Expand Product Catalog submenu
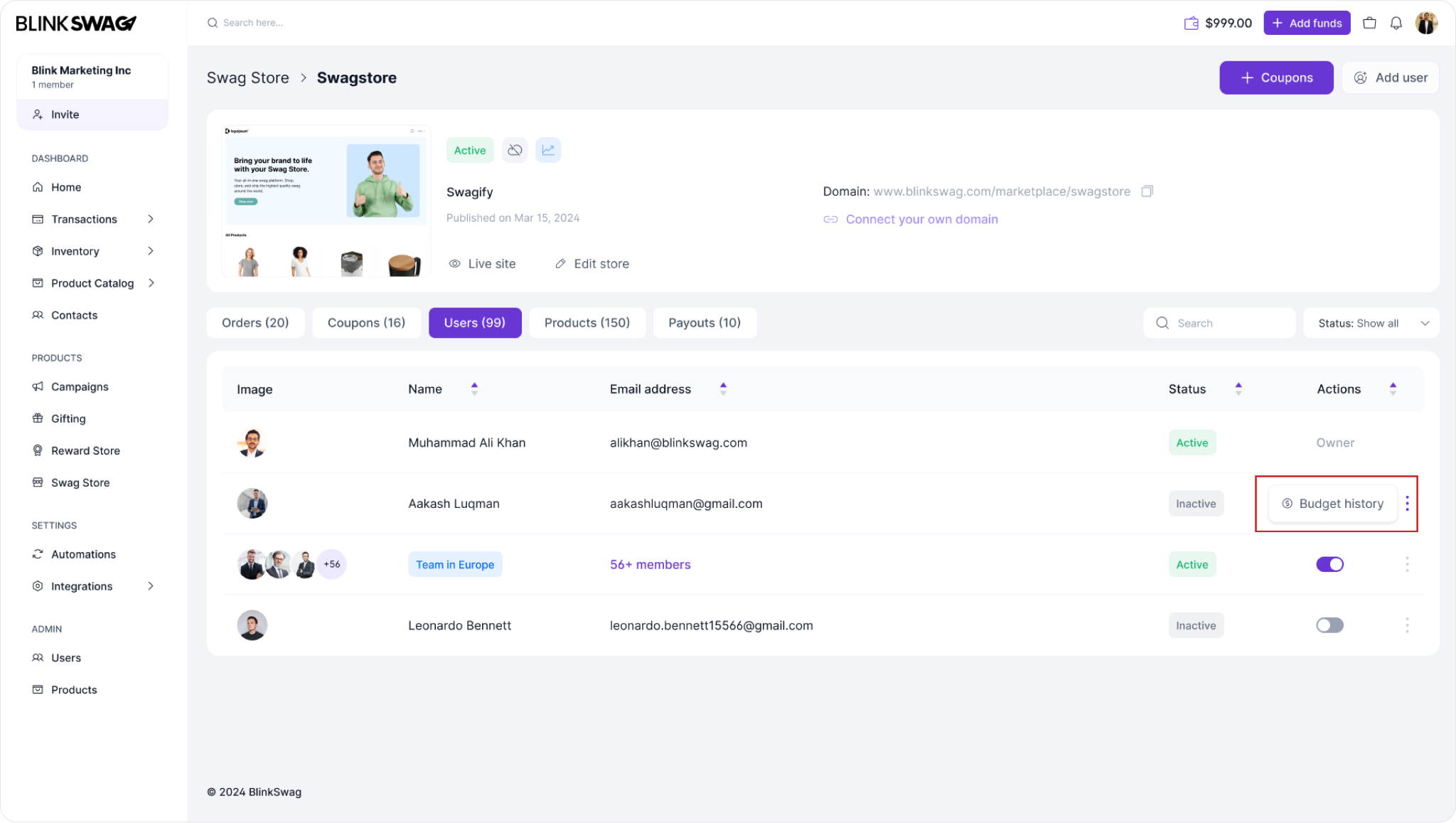The image size is (1456, 823). 151,283
